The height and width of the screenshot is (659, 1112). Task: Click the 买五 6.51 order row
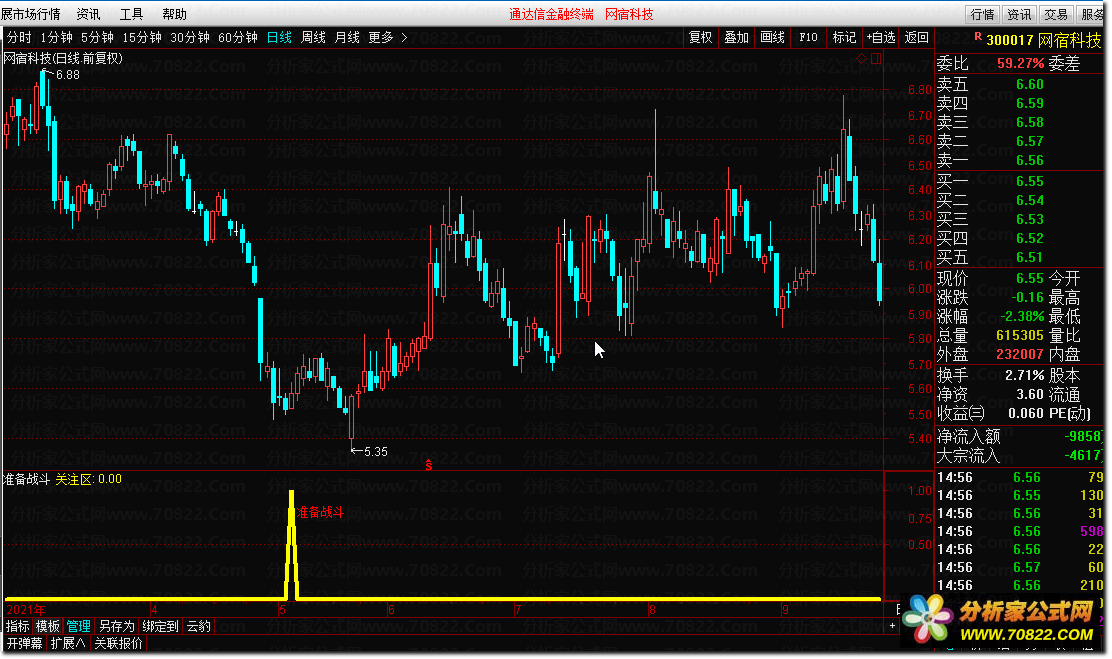(x=1020, y=257)
